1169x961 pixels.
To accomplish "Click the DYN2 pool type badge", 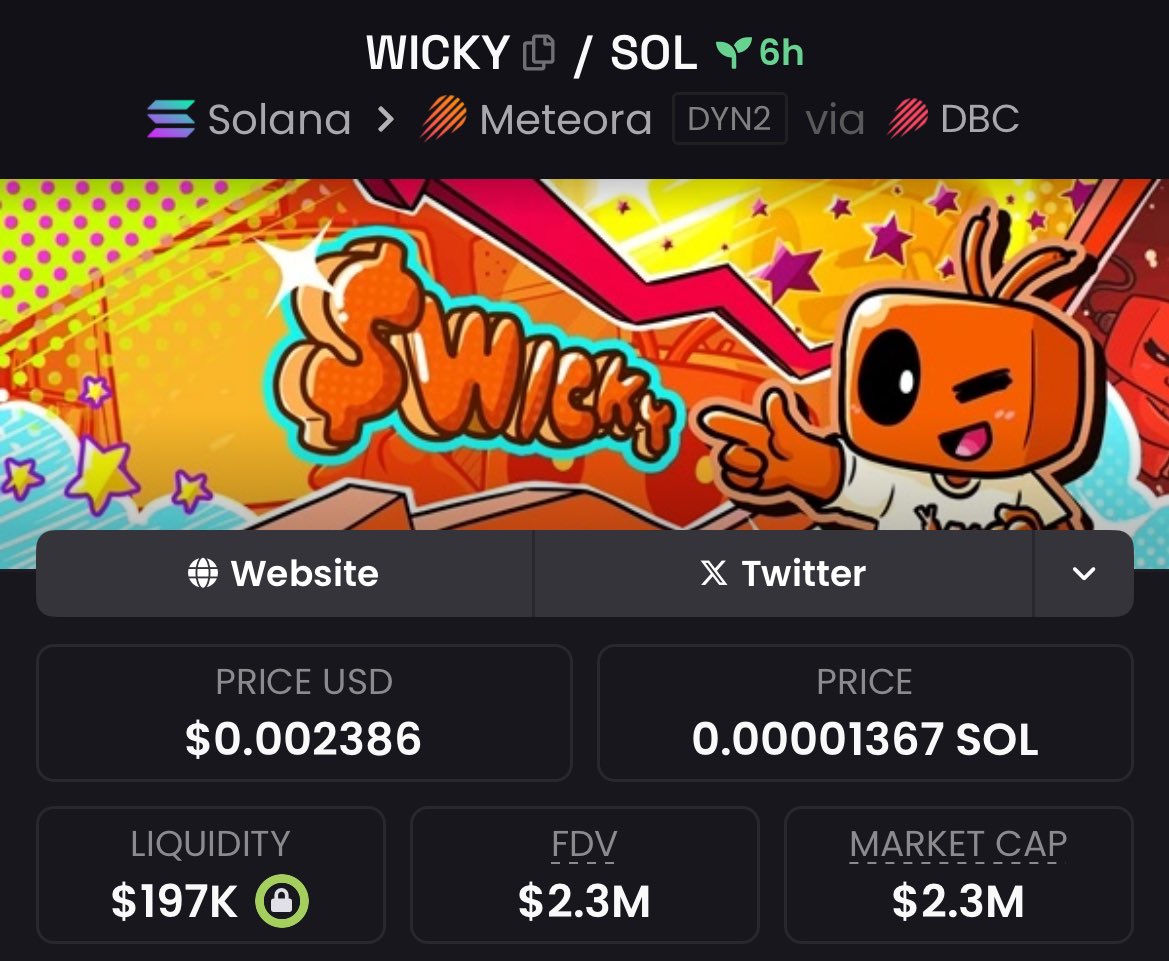I will click(x=729, y=119).
